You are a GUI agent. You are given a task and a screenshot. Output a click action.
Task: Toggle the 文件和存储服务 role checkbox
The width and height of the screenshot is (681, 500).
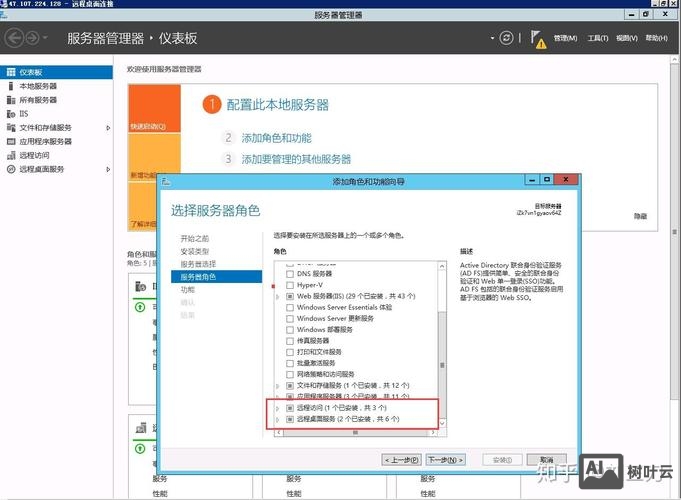[x=290, y=386]
